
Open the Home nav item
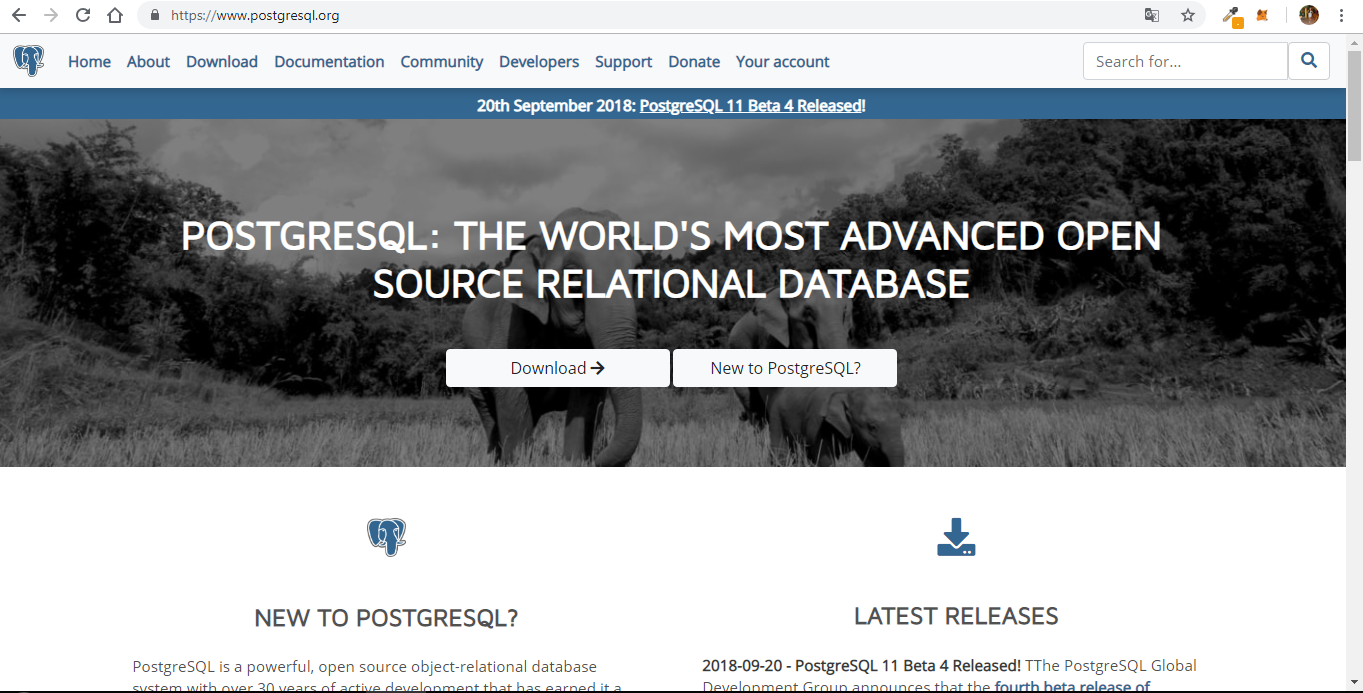[89, 62]
